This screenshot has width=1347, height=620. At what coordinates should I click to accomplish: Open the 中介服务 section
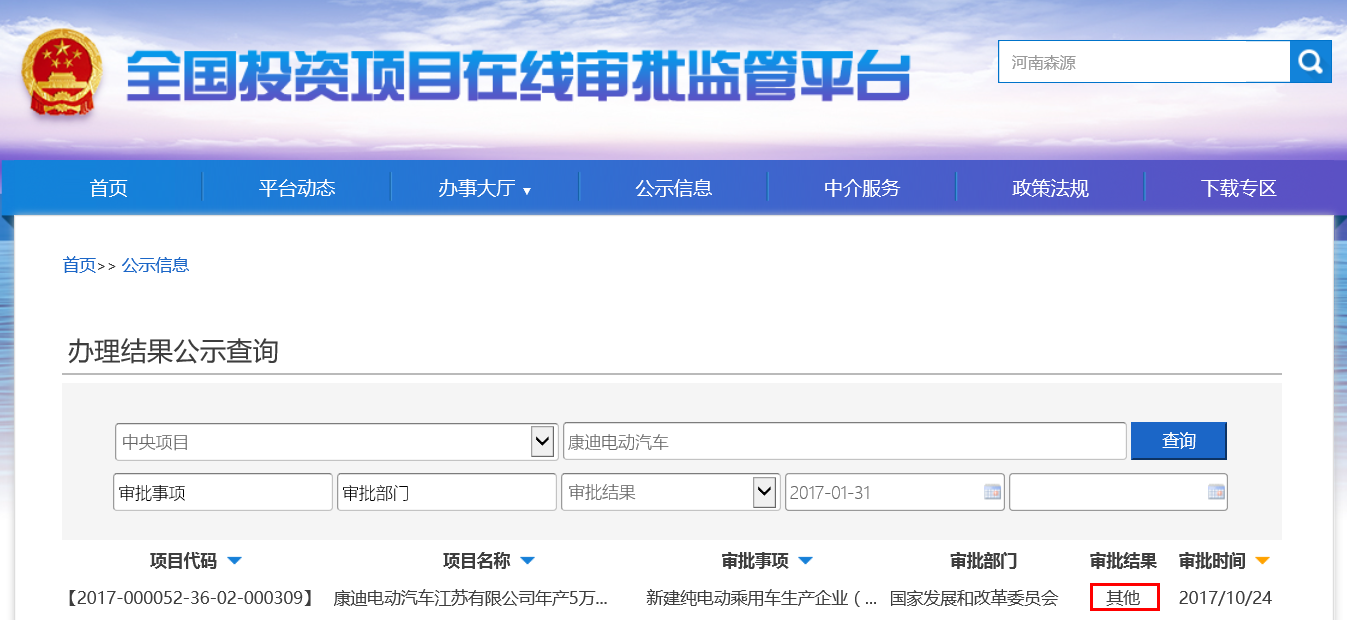861,187
